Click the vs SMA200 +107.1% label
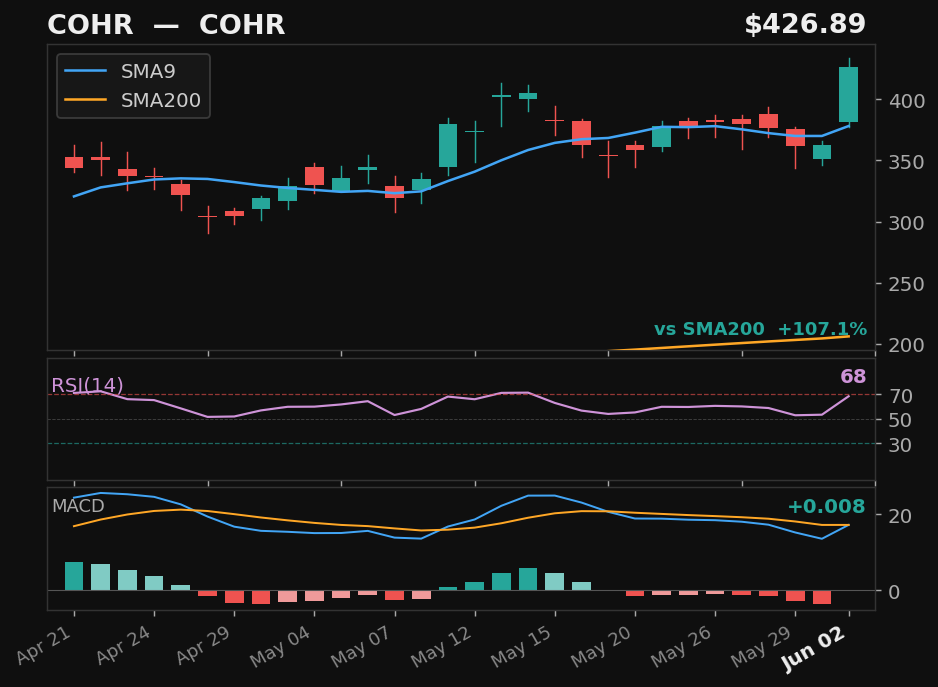 coord(760,329)
